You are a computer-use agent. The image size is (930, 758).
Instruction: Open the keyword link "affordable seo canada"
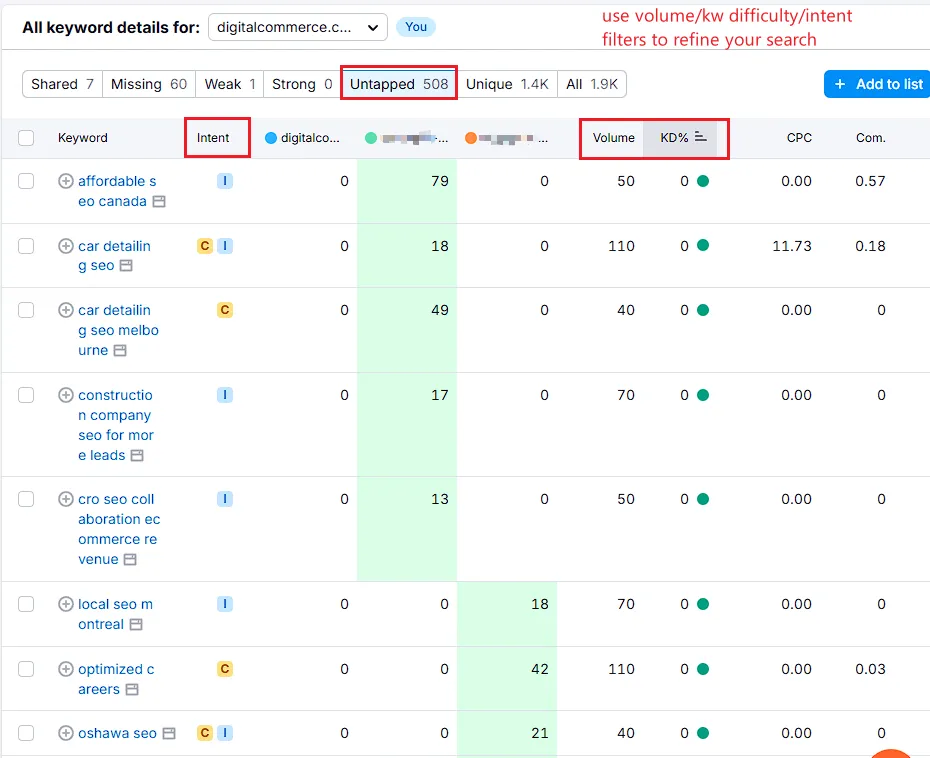(x=115, y=191)
